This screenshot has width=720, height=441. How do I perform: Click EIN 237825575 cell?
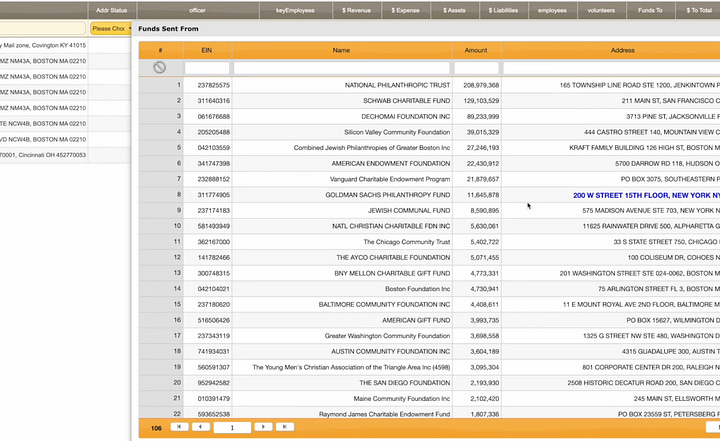208,85
